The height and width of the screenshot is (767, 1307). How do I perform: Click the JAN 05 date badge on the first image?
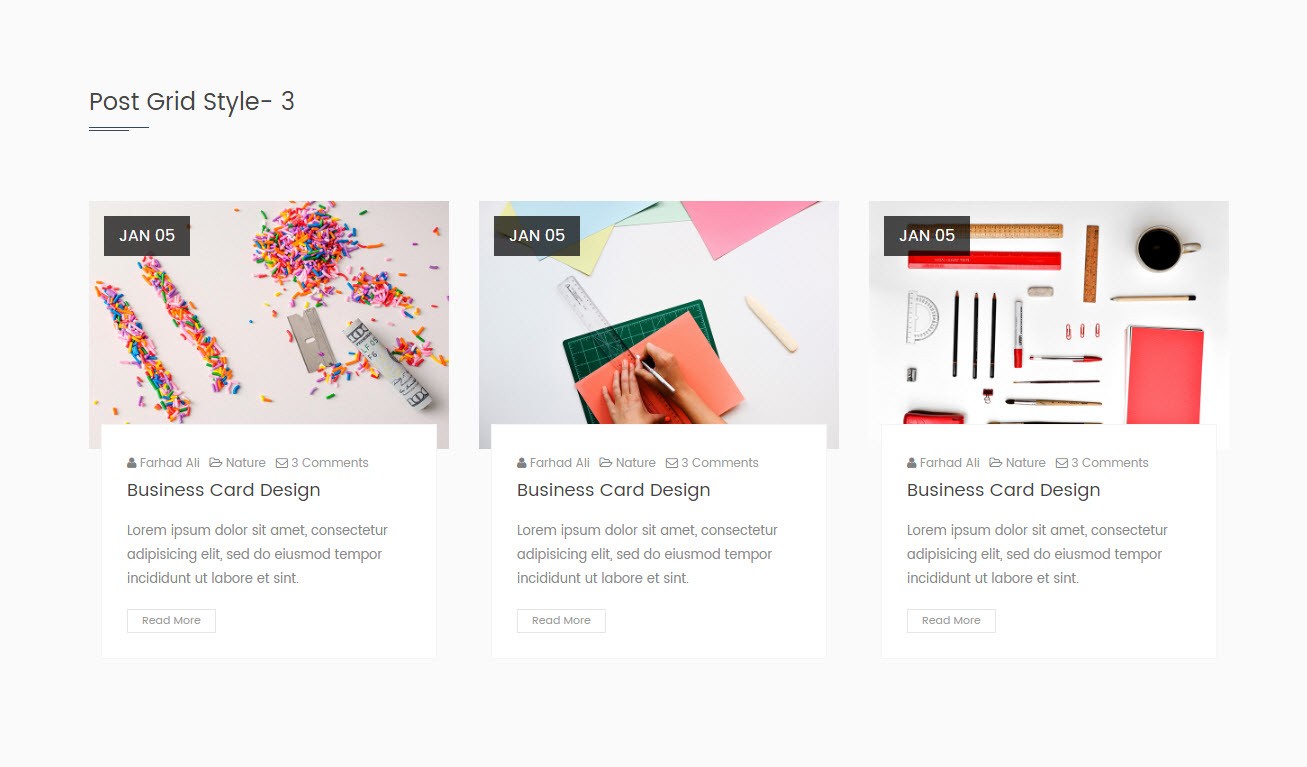click(x=147, y=236)
